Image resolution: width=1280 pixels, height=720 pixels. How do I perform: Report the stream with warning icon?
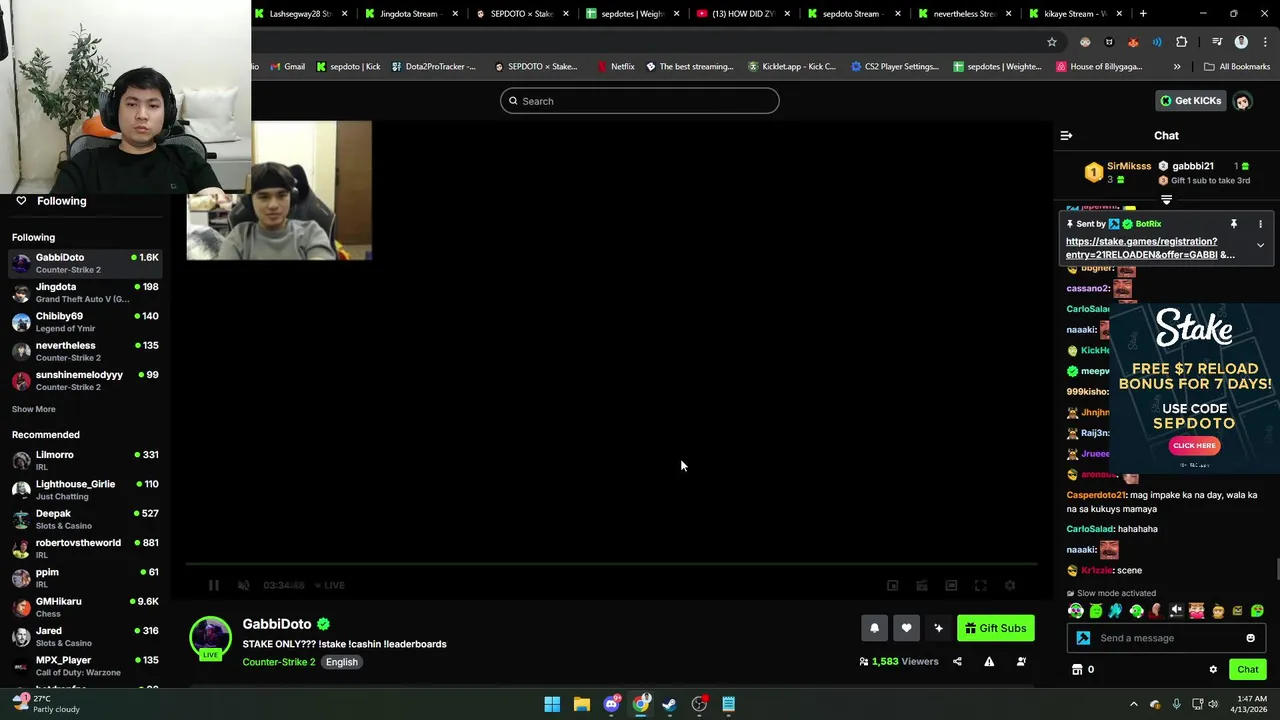(989, 661)
